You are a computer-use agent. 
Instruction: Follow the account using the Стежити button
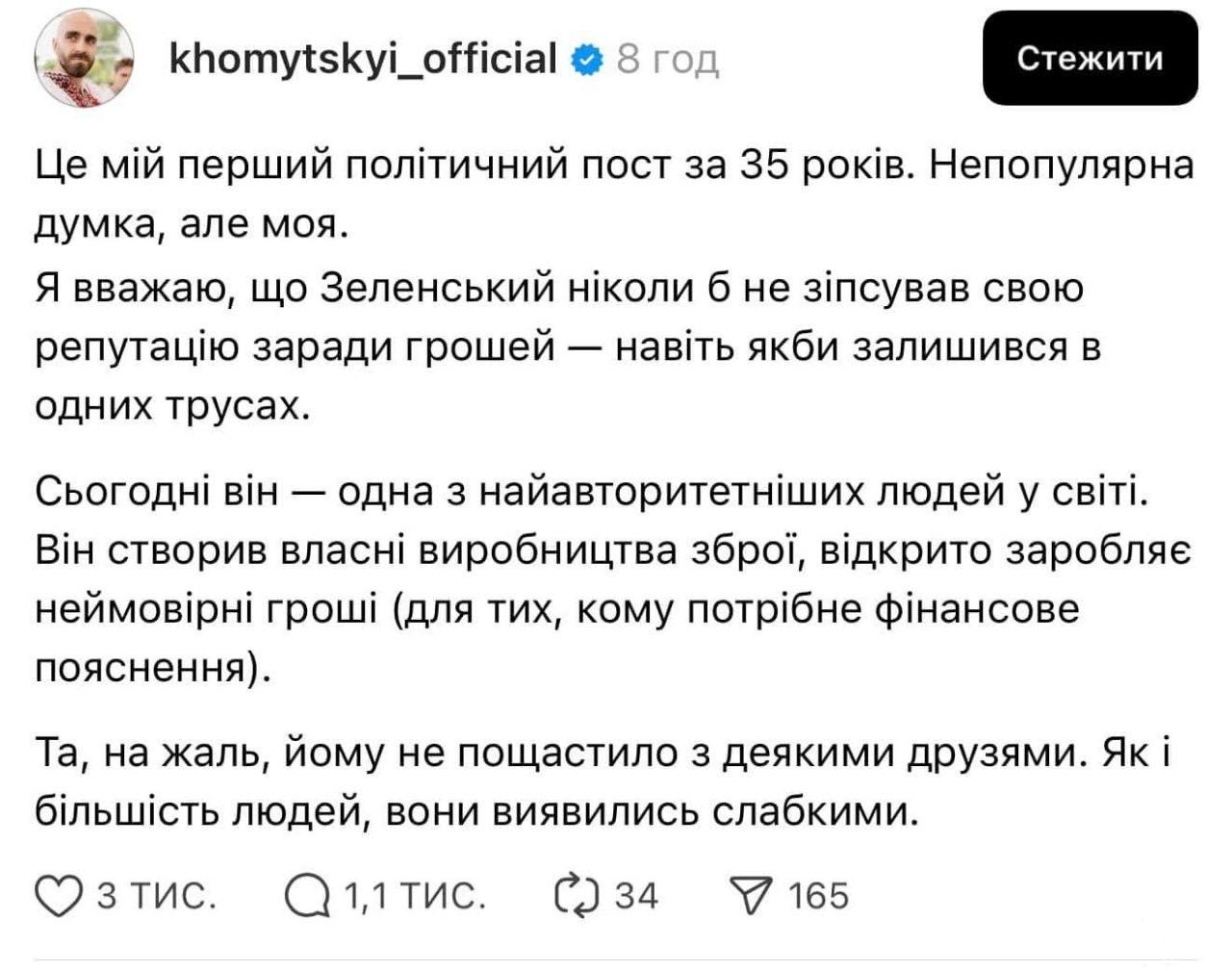click(x=1089, y=60)
